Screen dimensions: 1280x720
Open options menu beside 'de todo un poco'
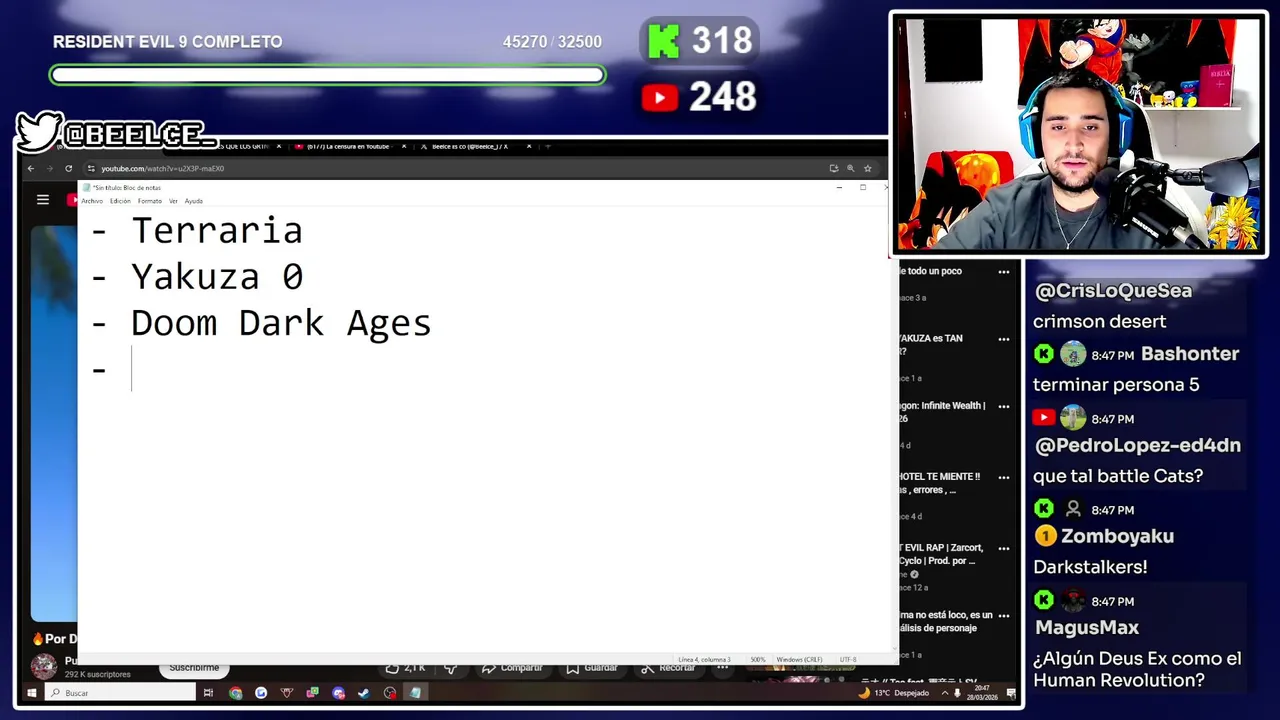(1003, 272)
